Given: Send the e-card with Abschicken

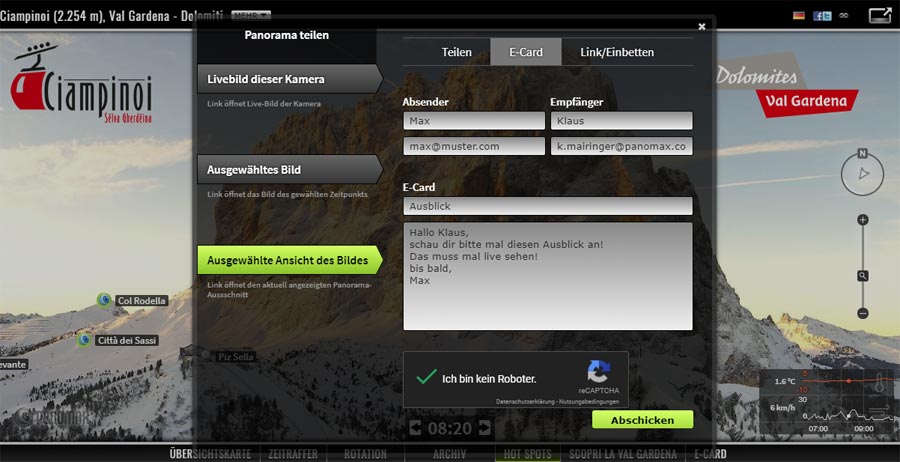Looking at the screenshot, I should point(642,420).
